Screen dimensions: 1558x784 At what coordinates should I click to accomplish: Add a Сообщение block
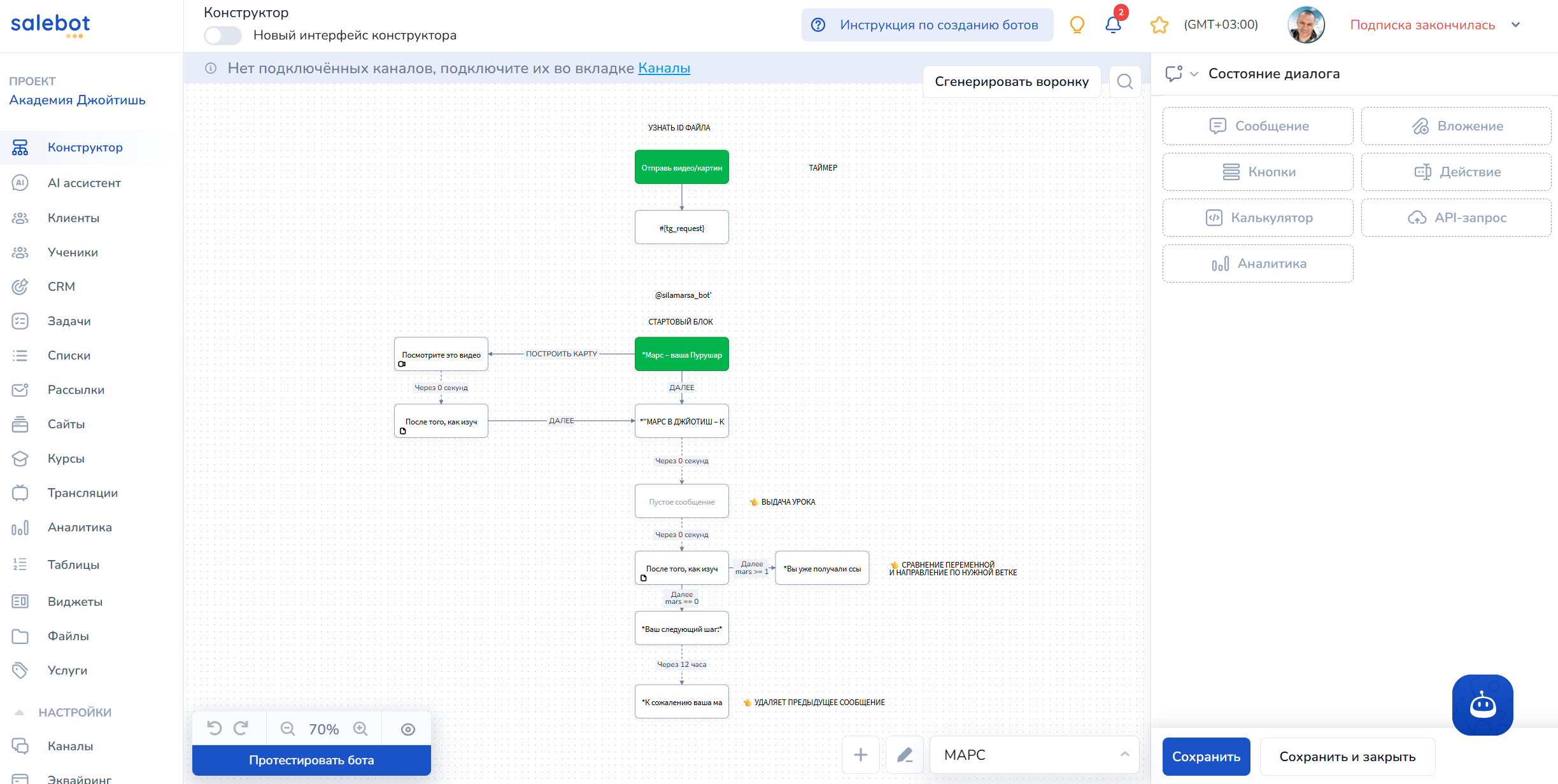(x=1257, y=126)
